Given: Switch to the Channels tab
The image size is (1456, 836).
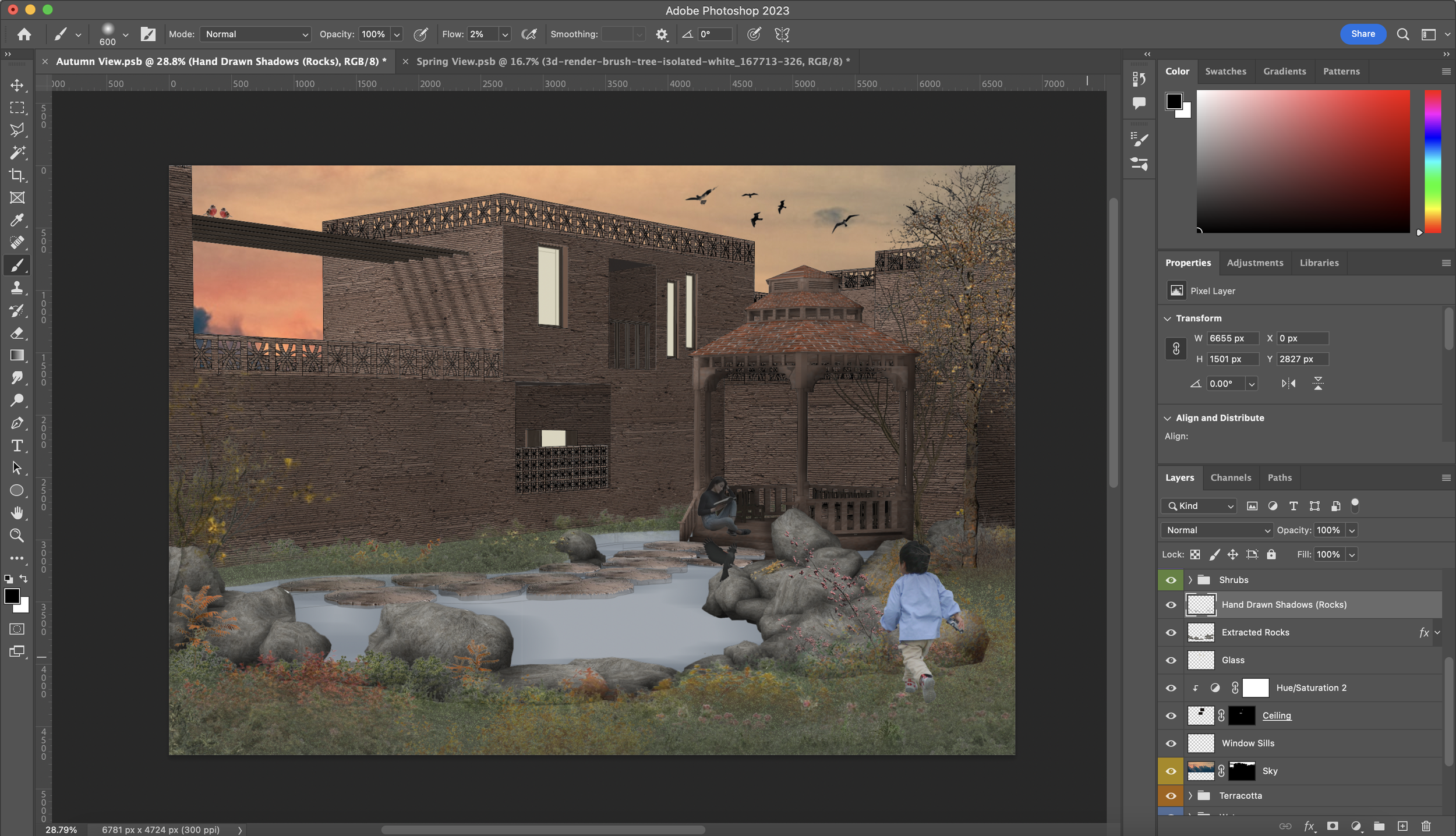Looking at the screenshot, I should pos(1231,477).
